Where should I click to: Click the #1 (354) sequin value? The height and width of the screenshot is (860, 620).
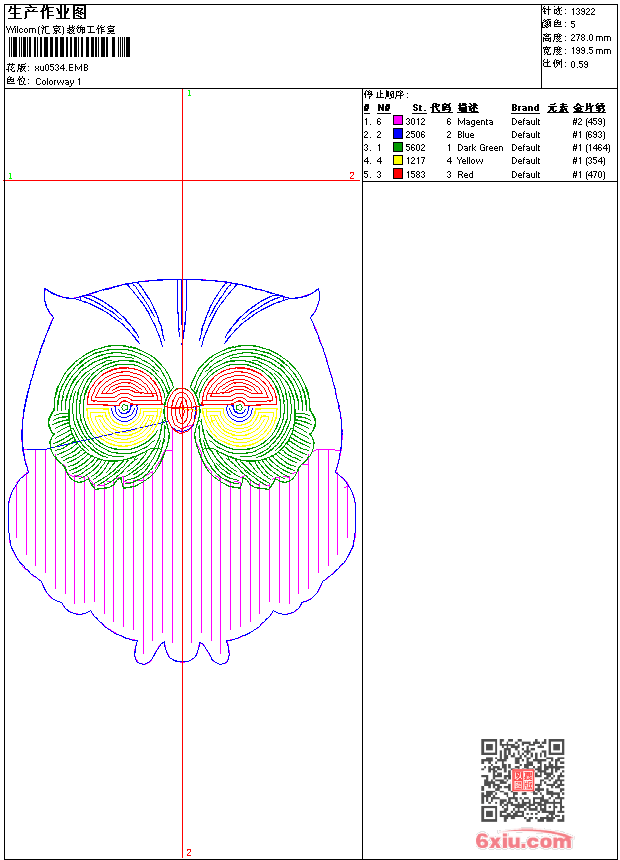(x=589, y=161)
